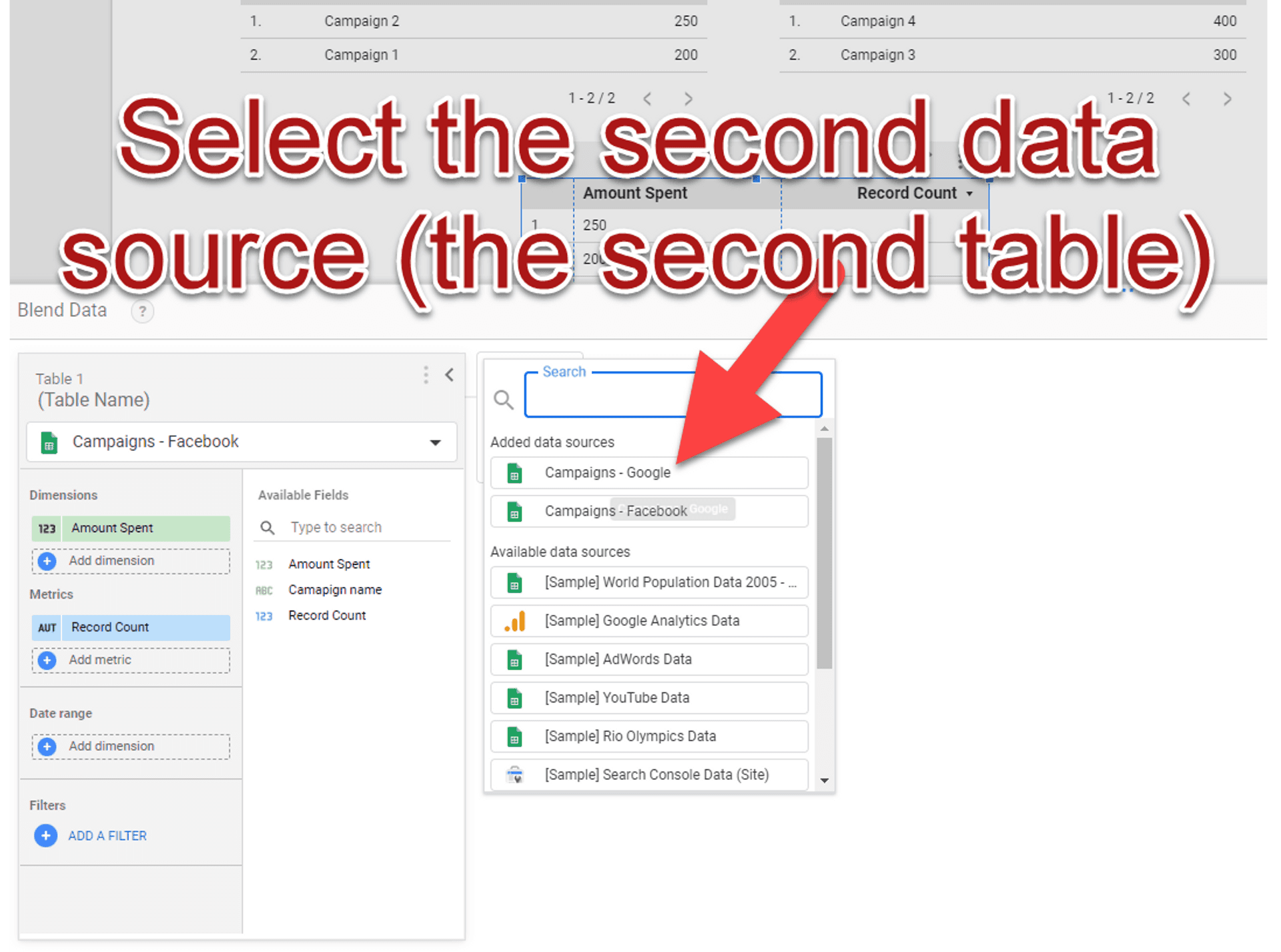Select Campaigns - Facebook in added data sources

click(649, 512)
